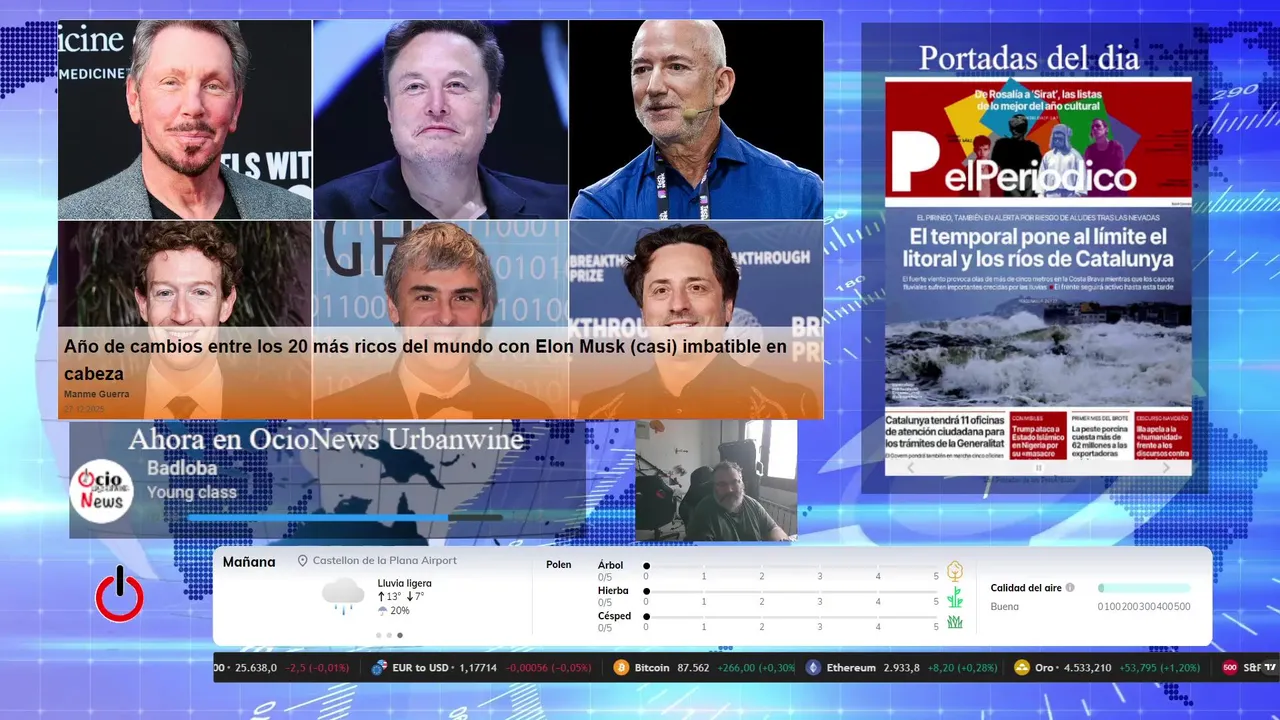Click the gold Oro ticker icon
Screen dimensions: 1280x720
1021,667
